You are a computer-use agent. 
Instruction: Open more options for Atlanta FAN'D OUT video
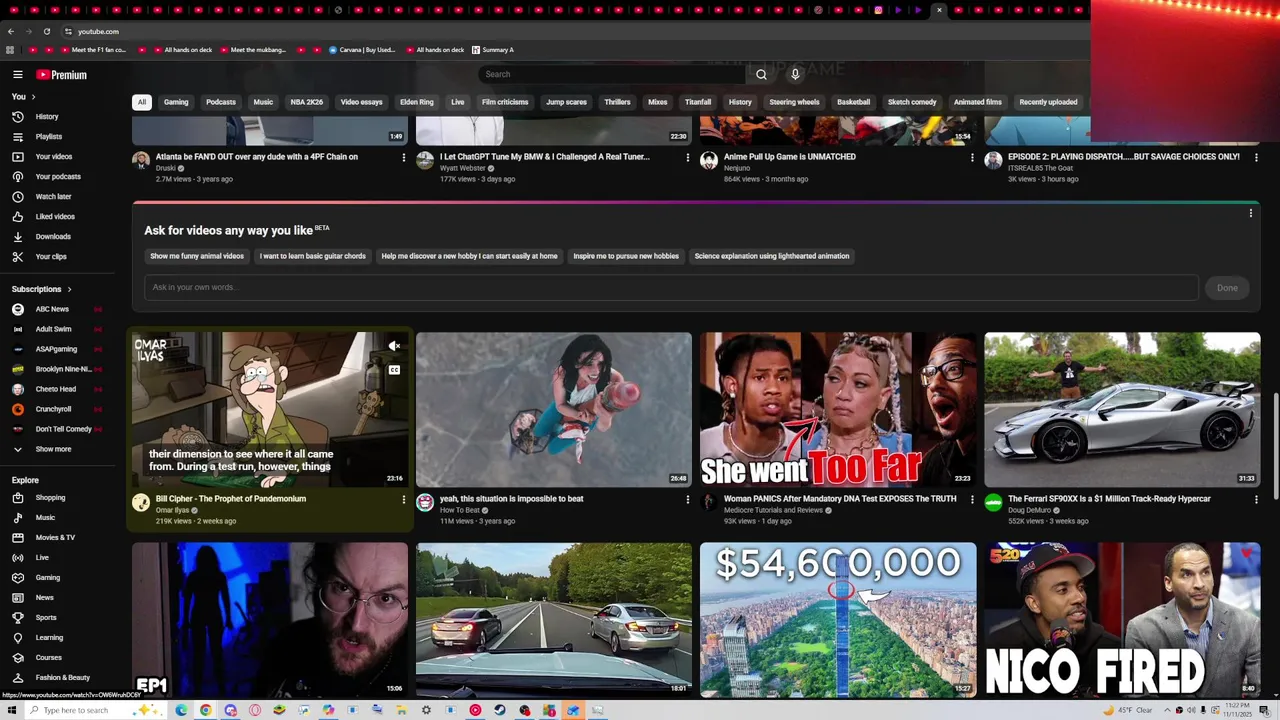click(404, 157)
